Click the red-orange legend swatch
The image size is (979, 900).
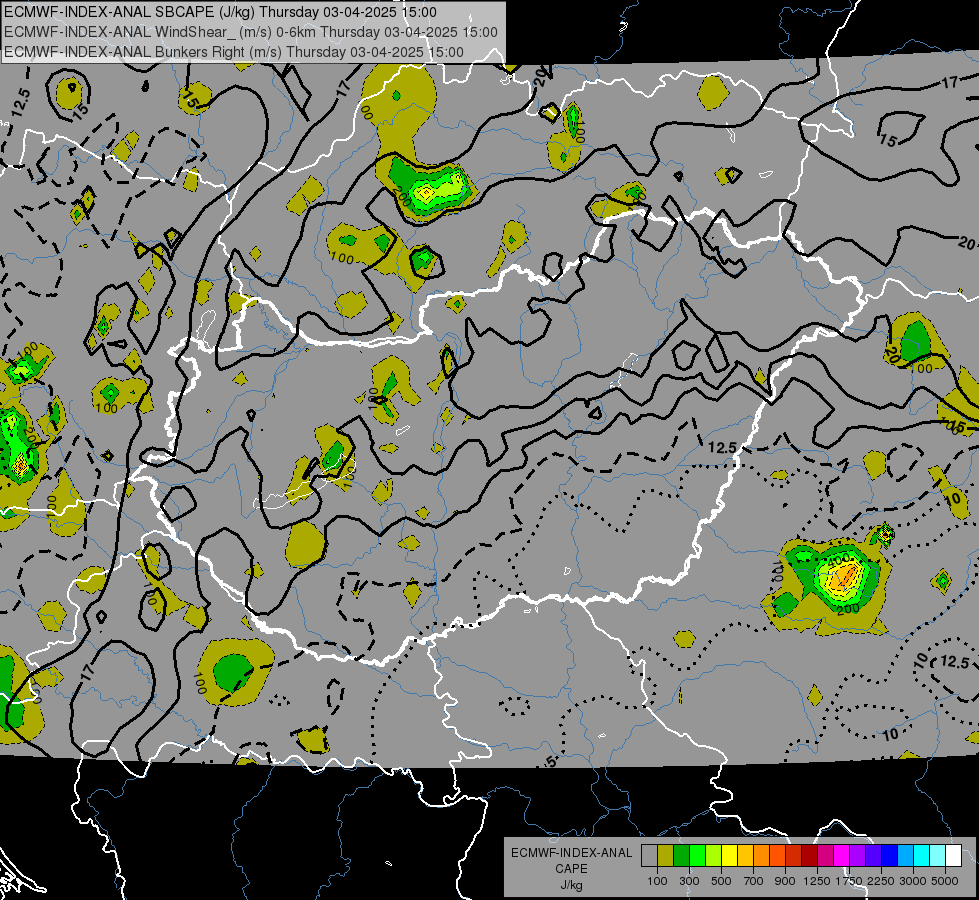pyautogui.click(x=777, y=856)
